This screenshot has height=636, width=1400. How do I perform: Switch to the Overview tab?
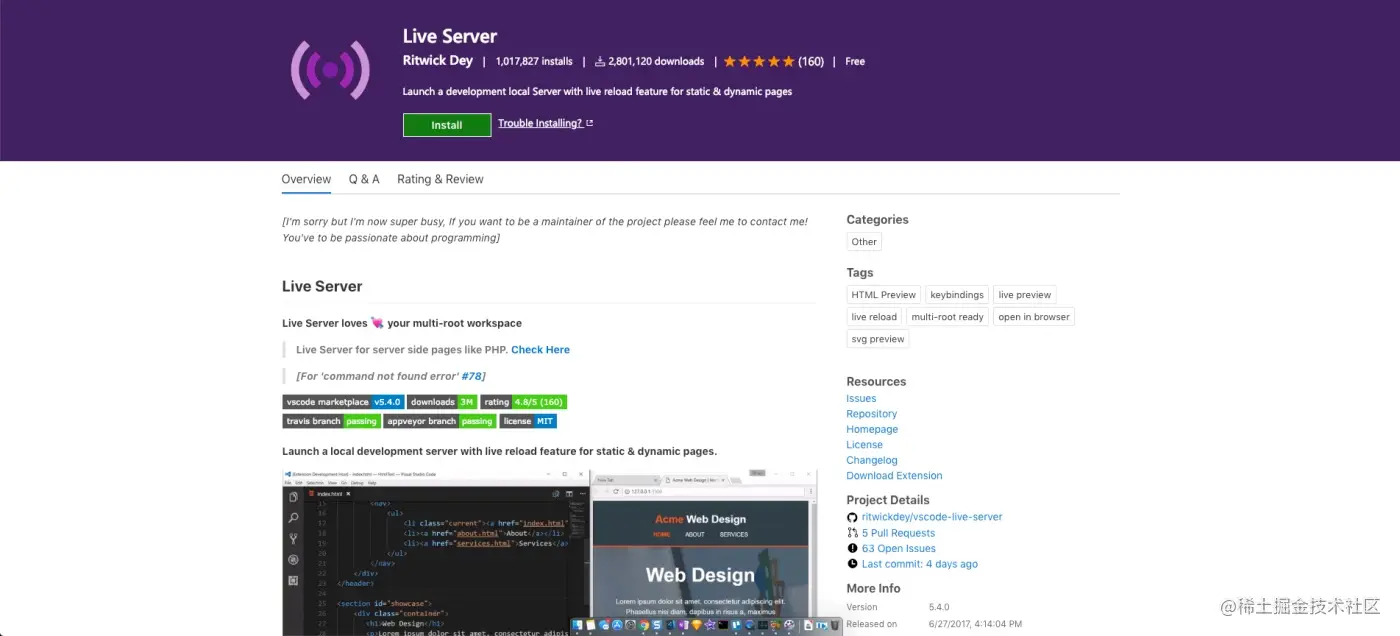pyautogui.click(x=306, y=179)
